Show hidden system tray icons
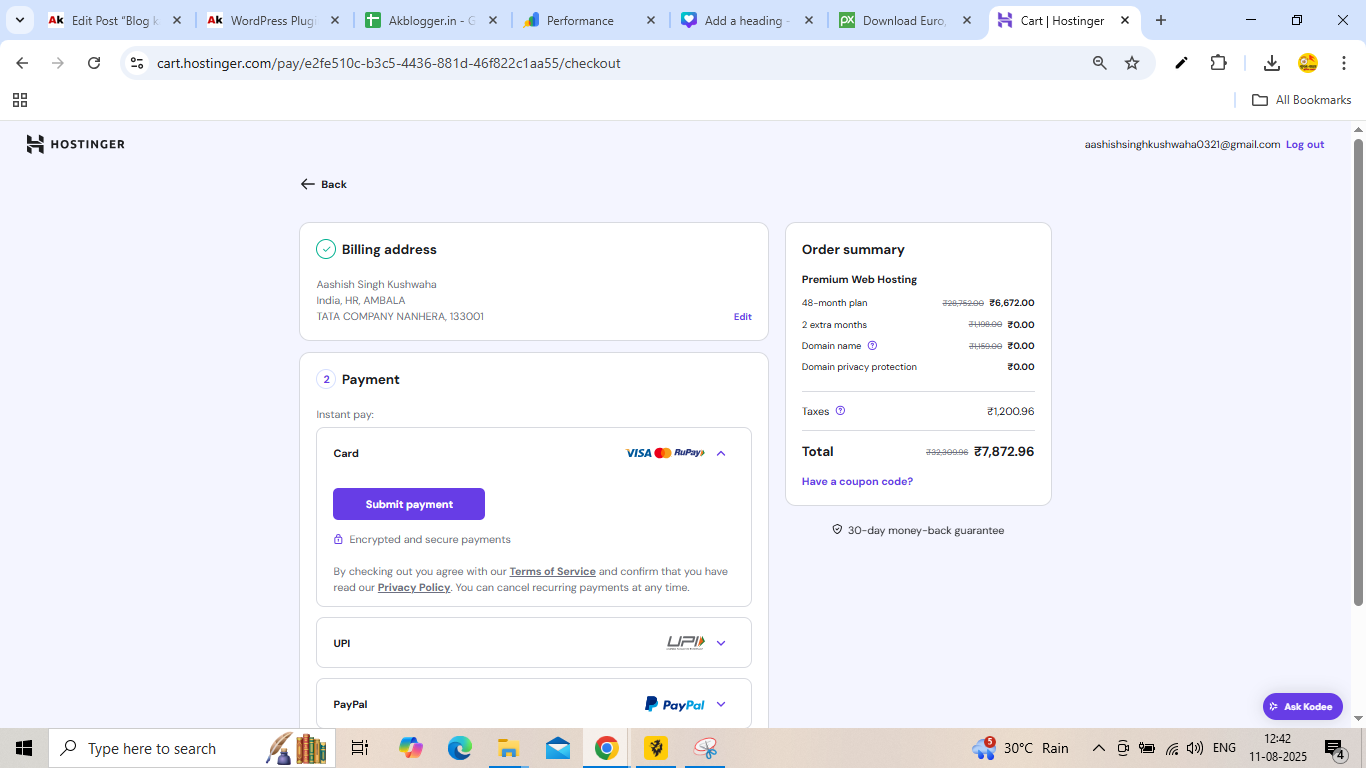The image size is (1366, 768). [x=1098, y=748]
